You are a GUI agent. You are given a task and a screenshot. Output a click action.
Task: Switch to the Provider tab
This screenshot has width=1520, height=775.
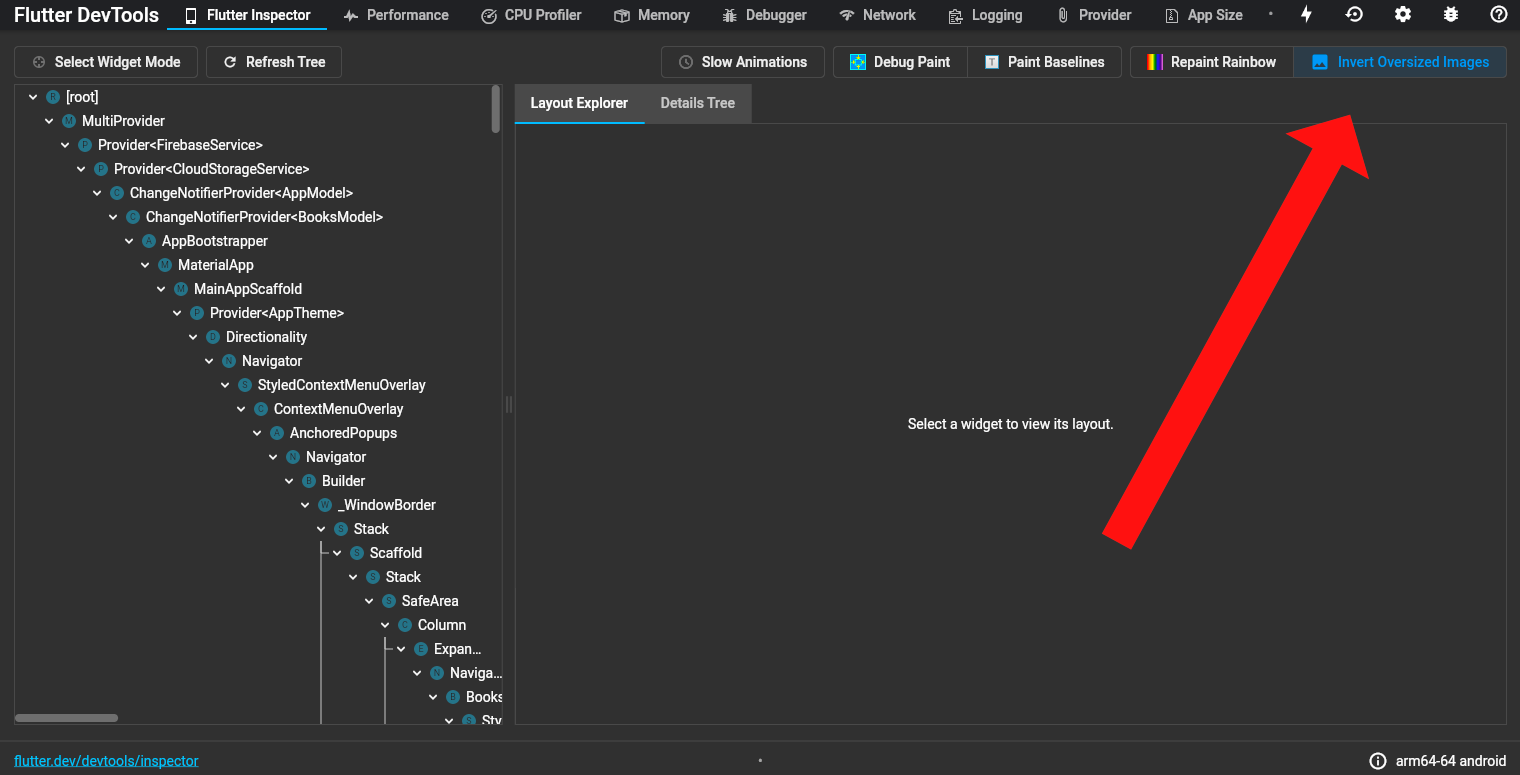coord(1094,15)
